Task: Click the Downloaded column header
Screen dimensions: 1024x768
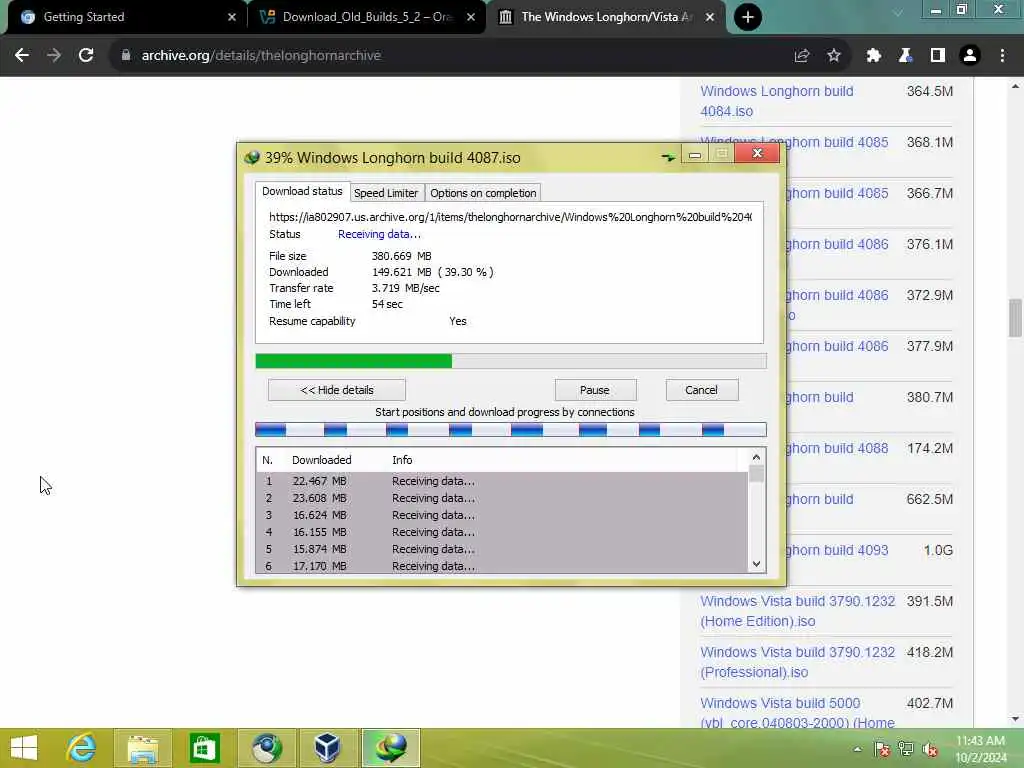Action: click(322, 460)
